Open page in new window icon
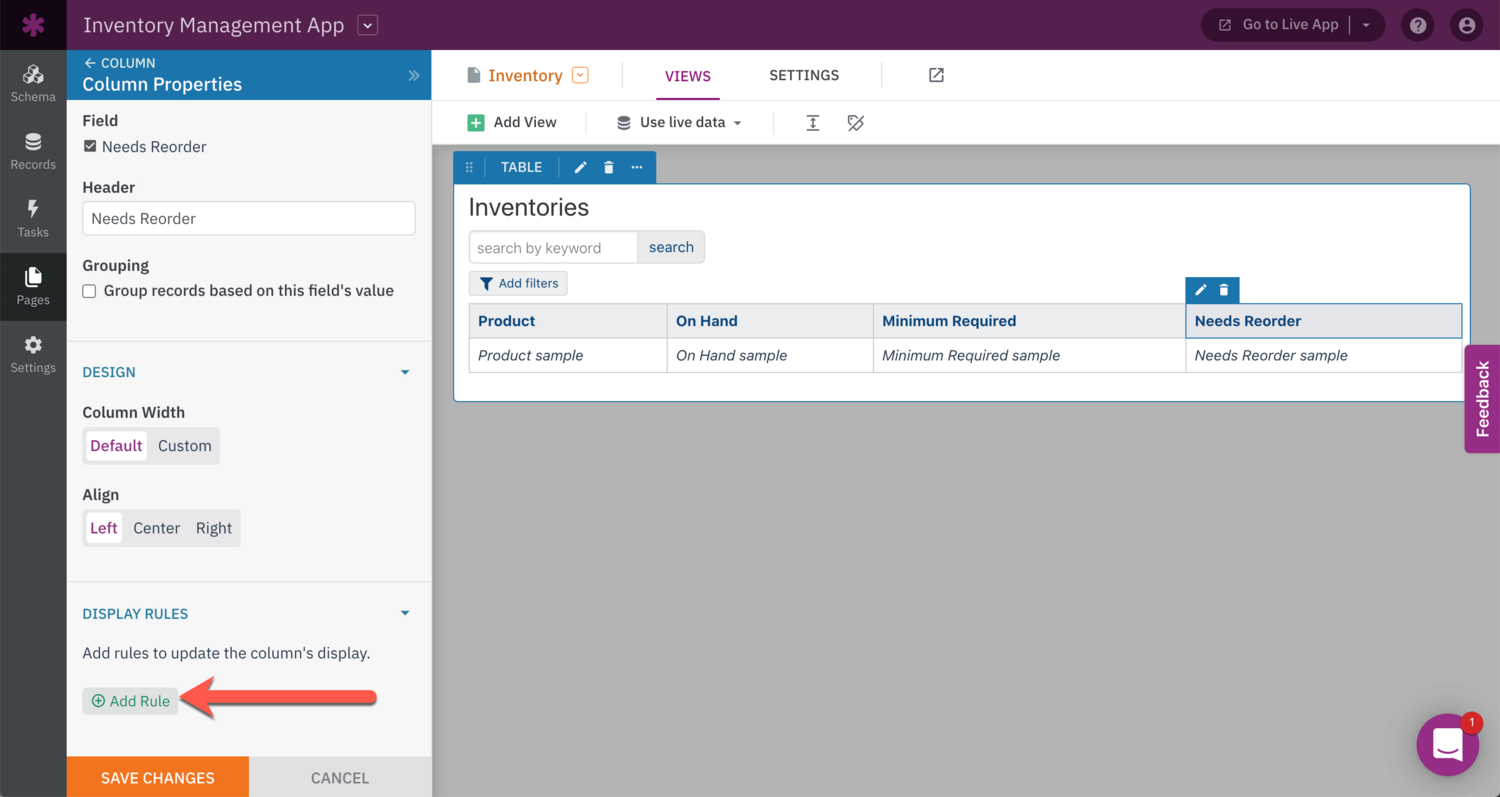 tap(936, 75)
